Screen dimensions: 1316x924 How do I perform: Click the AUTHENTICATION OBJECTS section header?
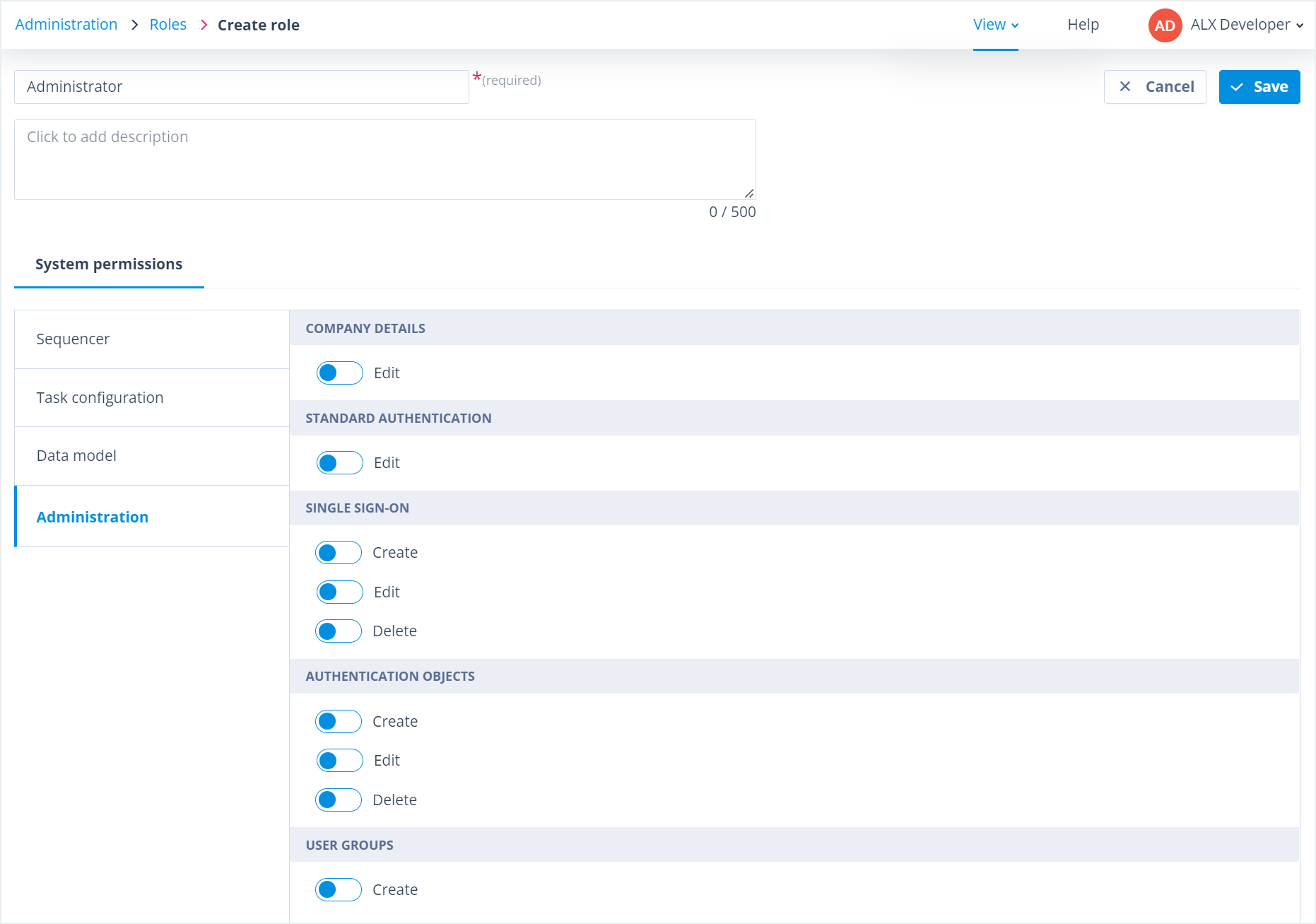point(794,676)
